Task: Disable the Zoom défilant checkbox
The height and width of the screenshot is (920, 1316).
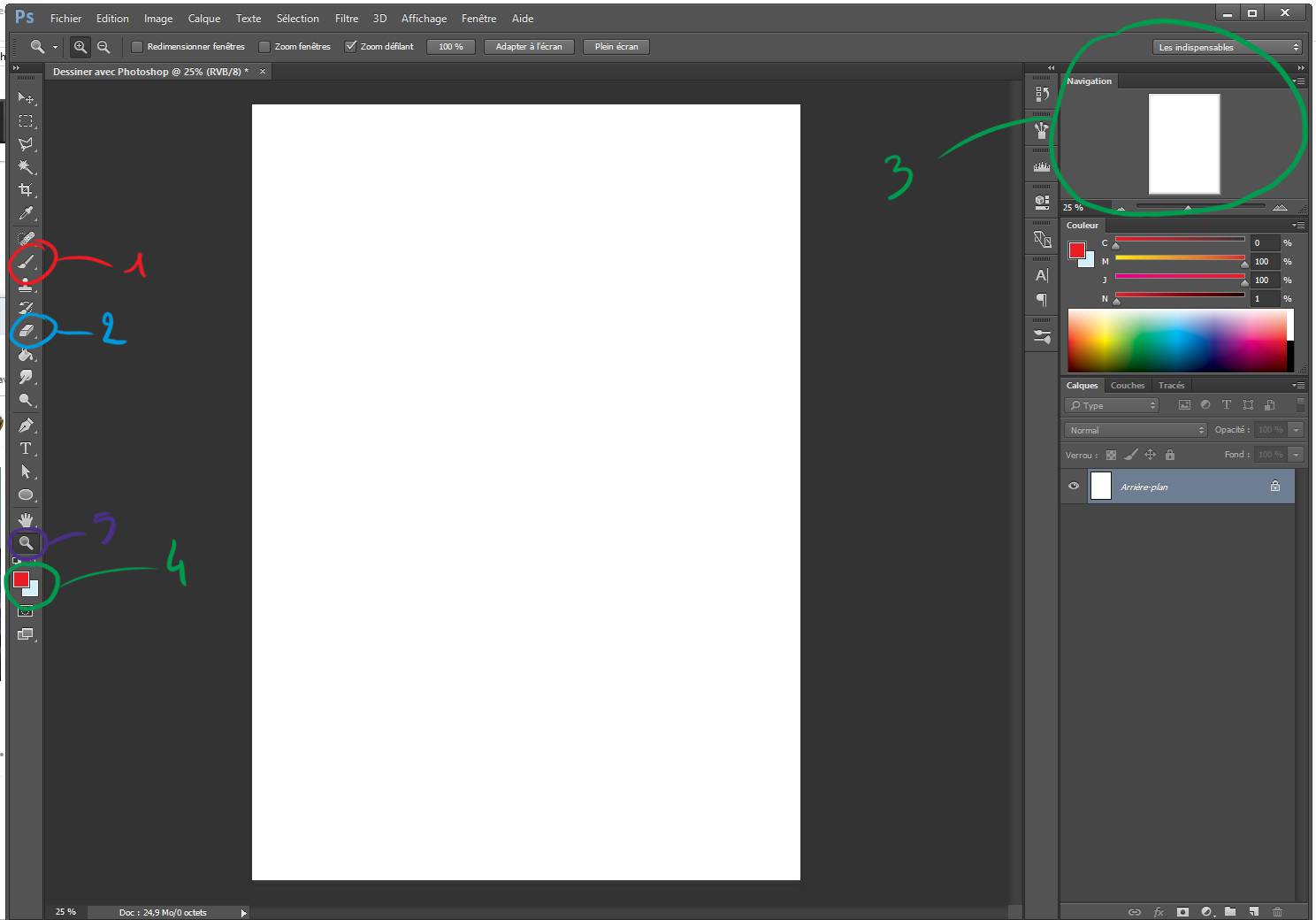Action: point(351,46)
